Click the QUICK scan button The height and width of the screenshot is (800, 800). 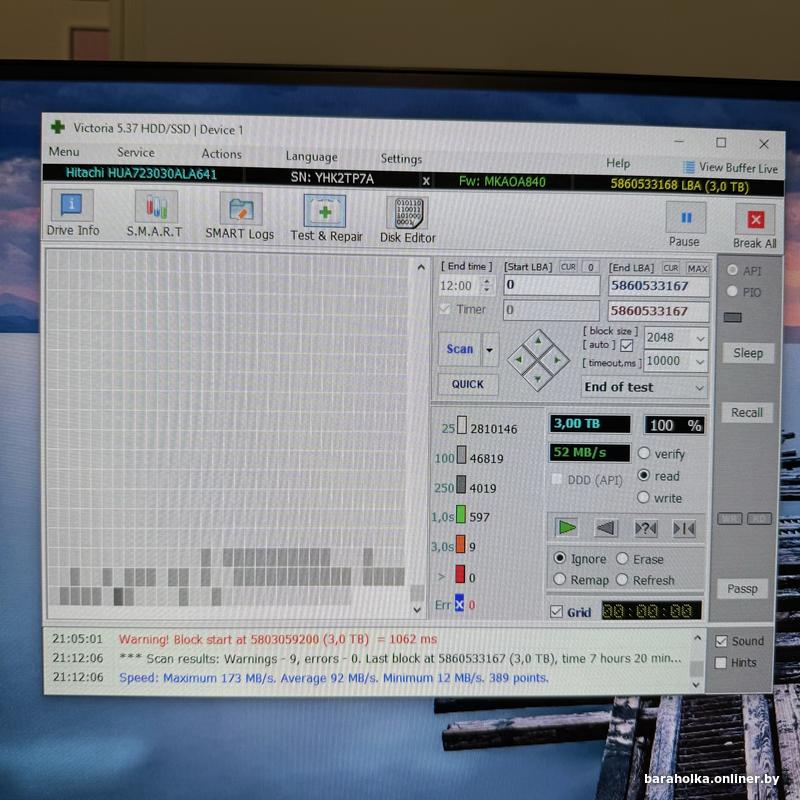467,384
